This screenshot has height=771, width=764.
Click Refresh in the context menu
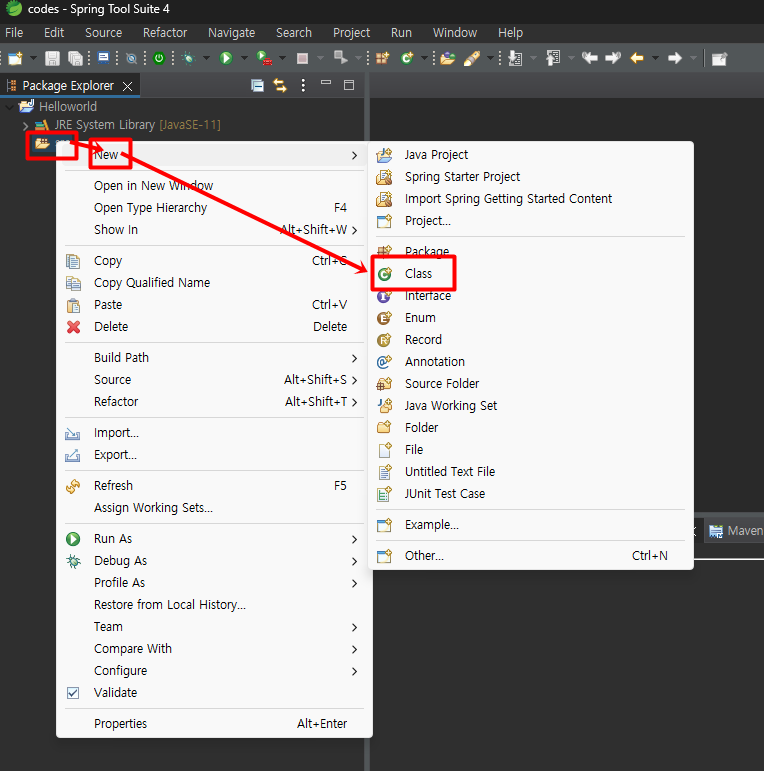(x=214, y=486)
